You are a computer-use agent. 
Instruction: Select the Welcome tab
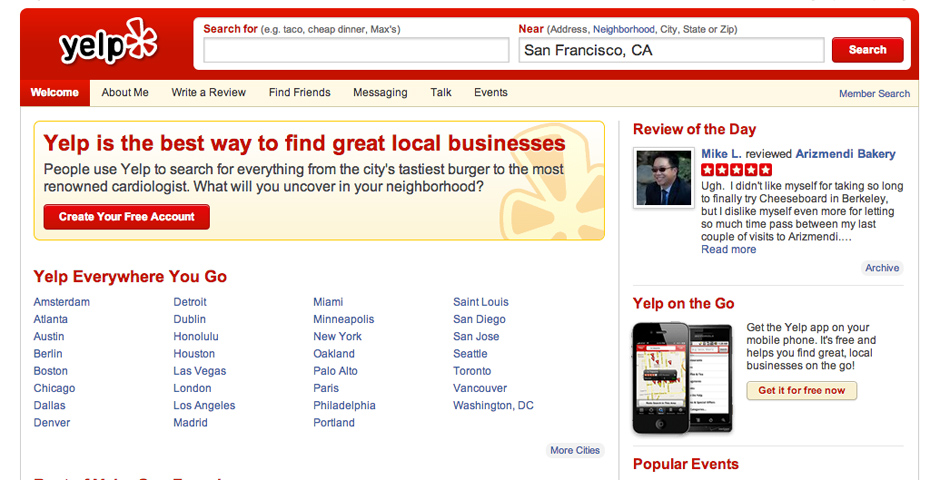pyautogui.click(x=55, y=93)
